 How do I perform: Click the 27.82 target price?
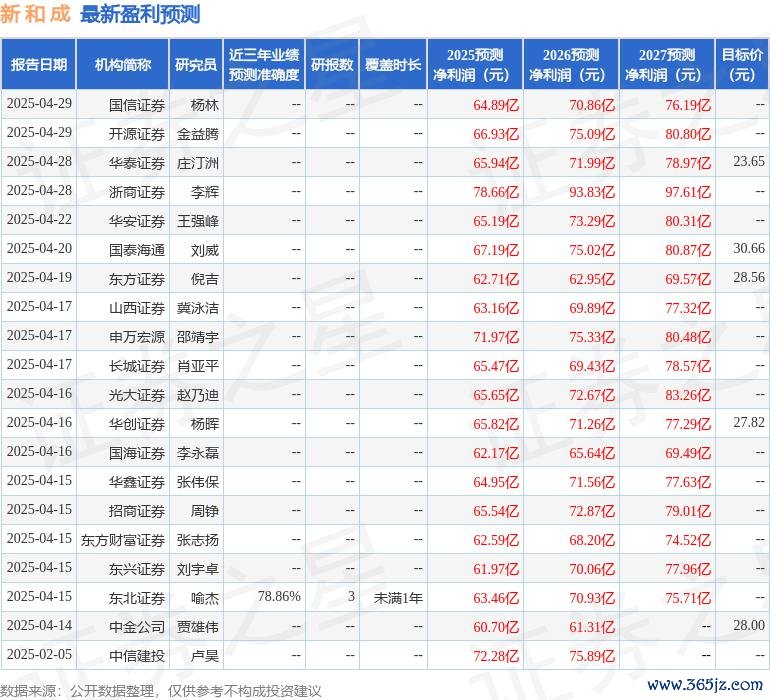coord(749,422)
